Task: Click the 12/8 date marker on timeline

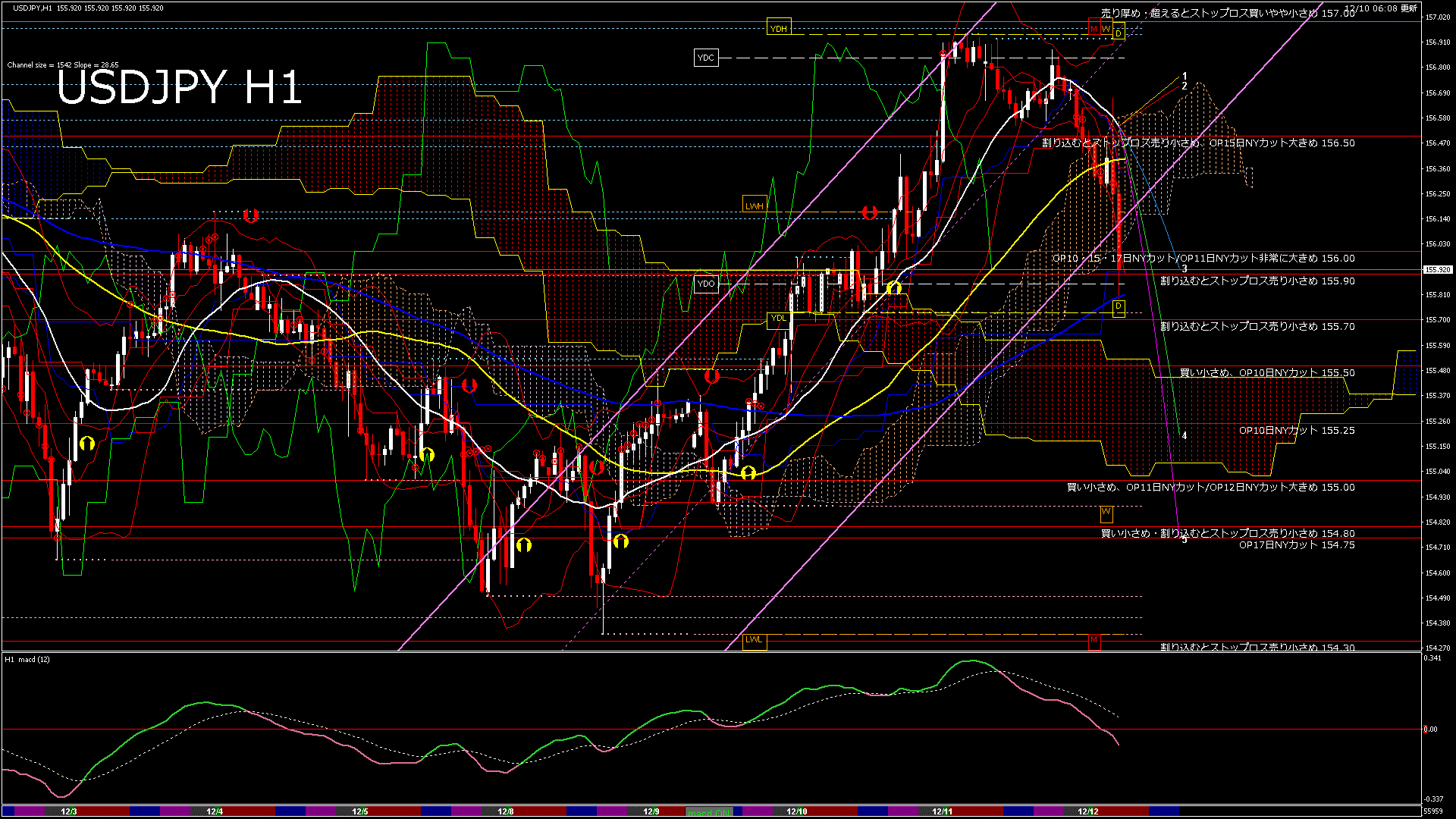Action: point(505,811)
